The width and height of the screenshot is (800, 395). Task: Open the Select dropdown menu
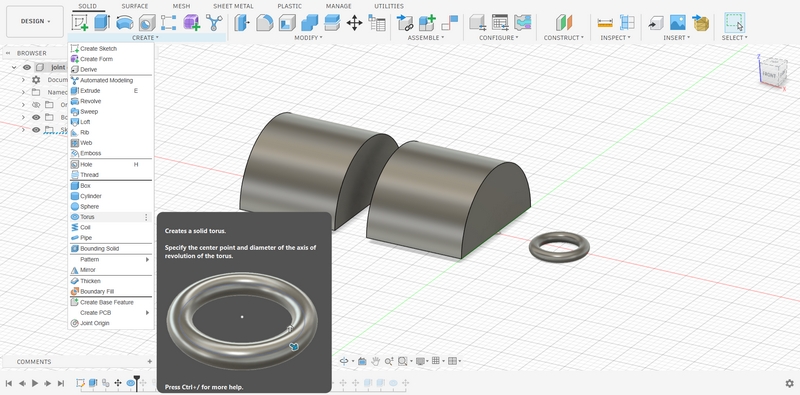tap(734, 38)
